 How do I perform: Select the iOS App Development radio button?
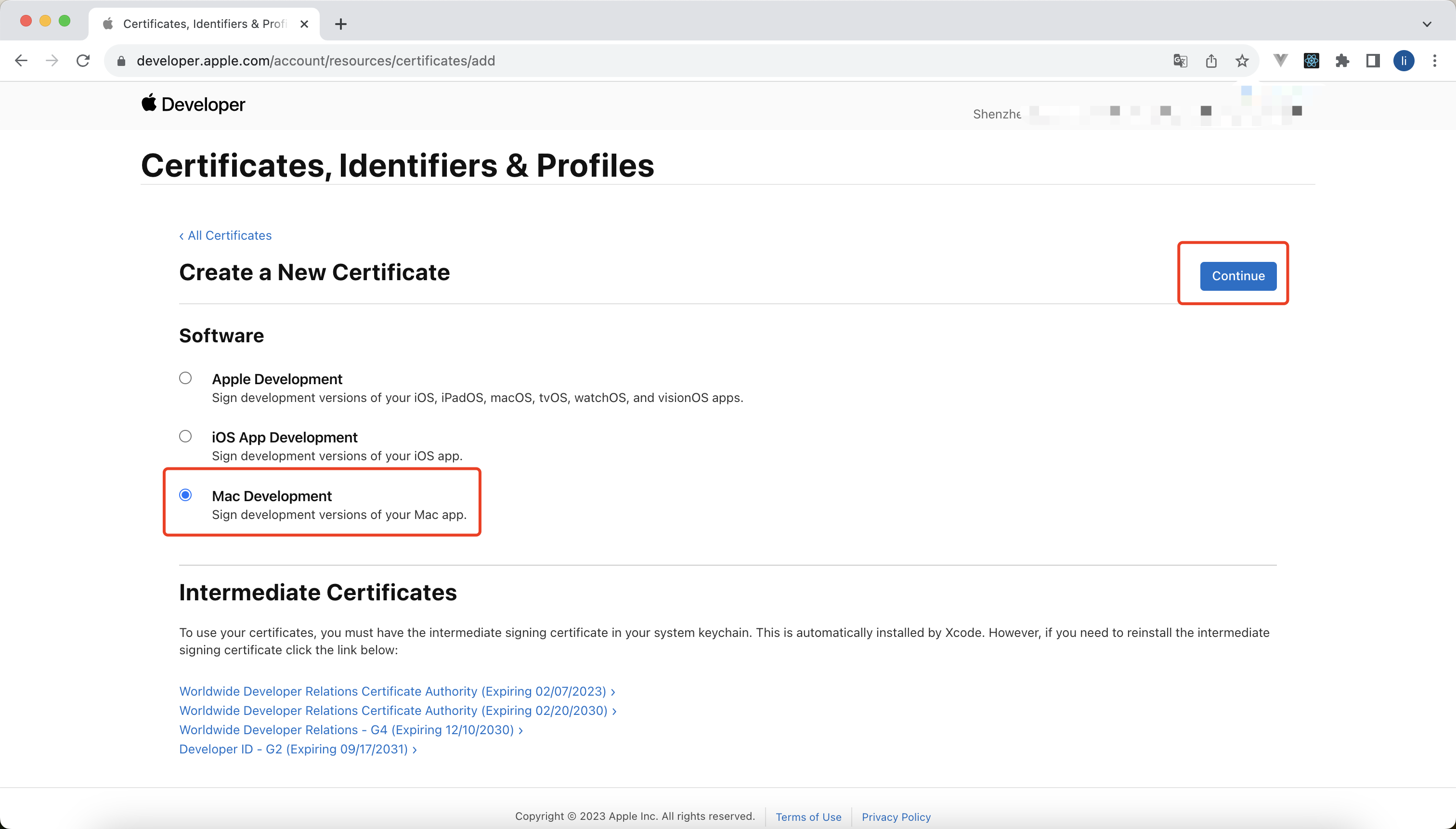(185, 437)
